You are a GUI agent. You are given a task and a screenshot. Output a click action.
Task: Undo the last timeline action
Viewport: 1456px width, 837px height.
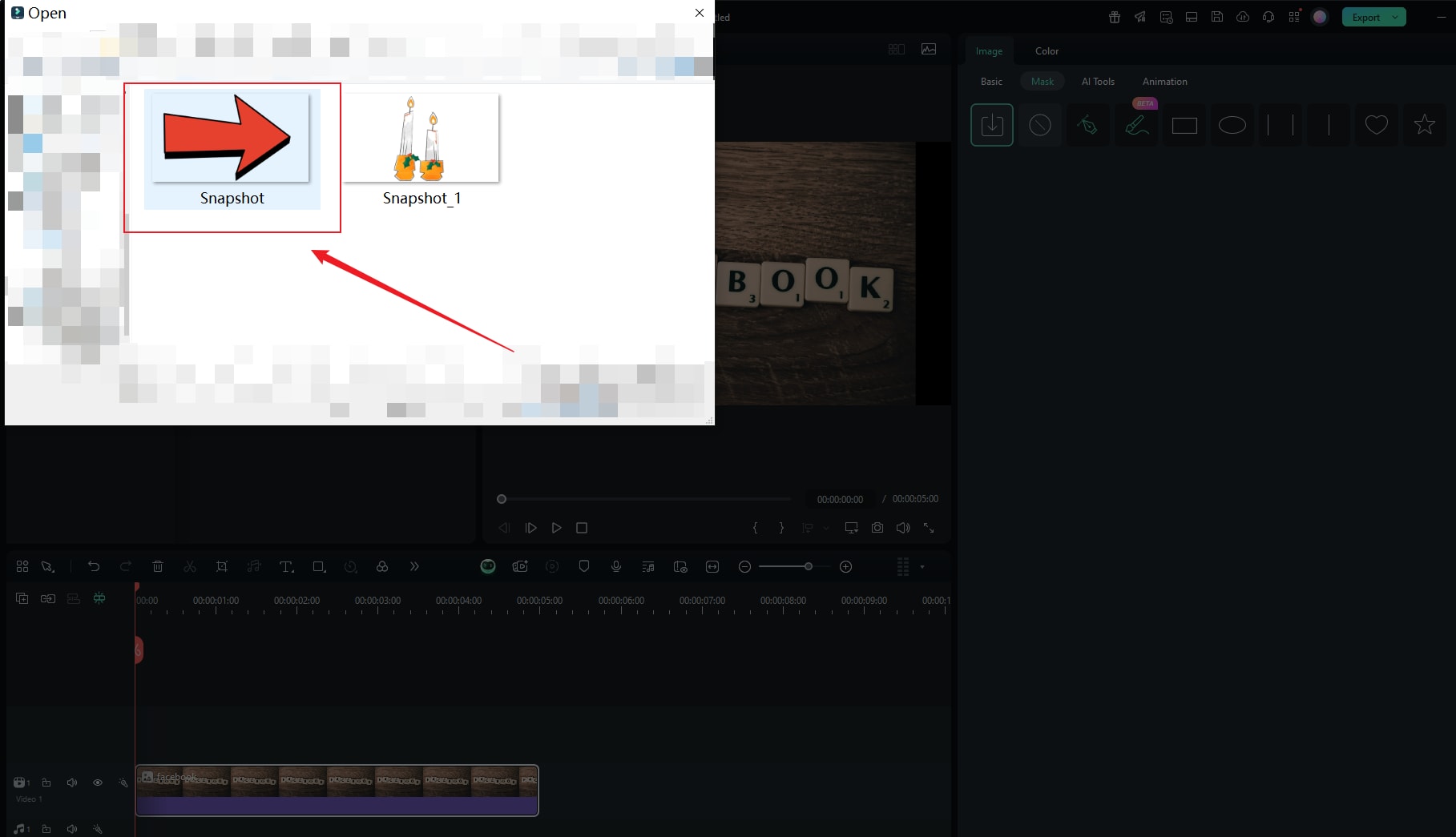[x=94, y=566]
